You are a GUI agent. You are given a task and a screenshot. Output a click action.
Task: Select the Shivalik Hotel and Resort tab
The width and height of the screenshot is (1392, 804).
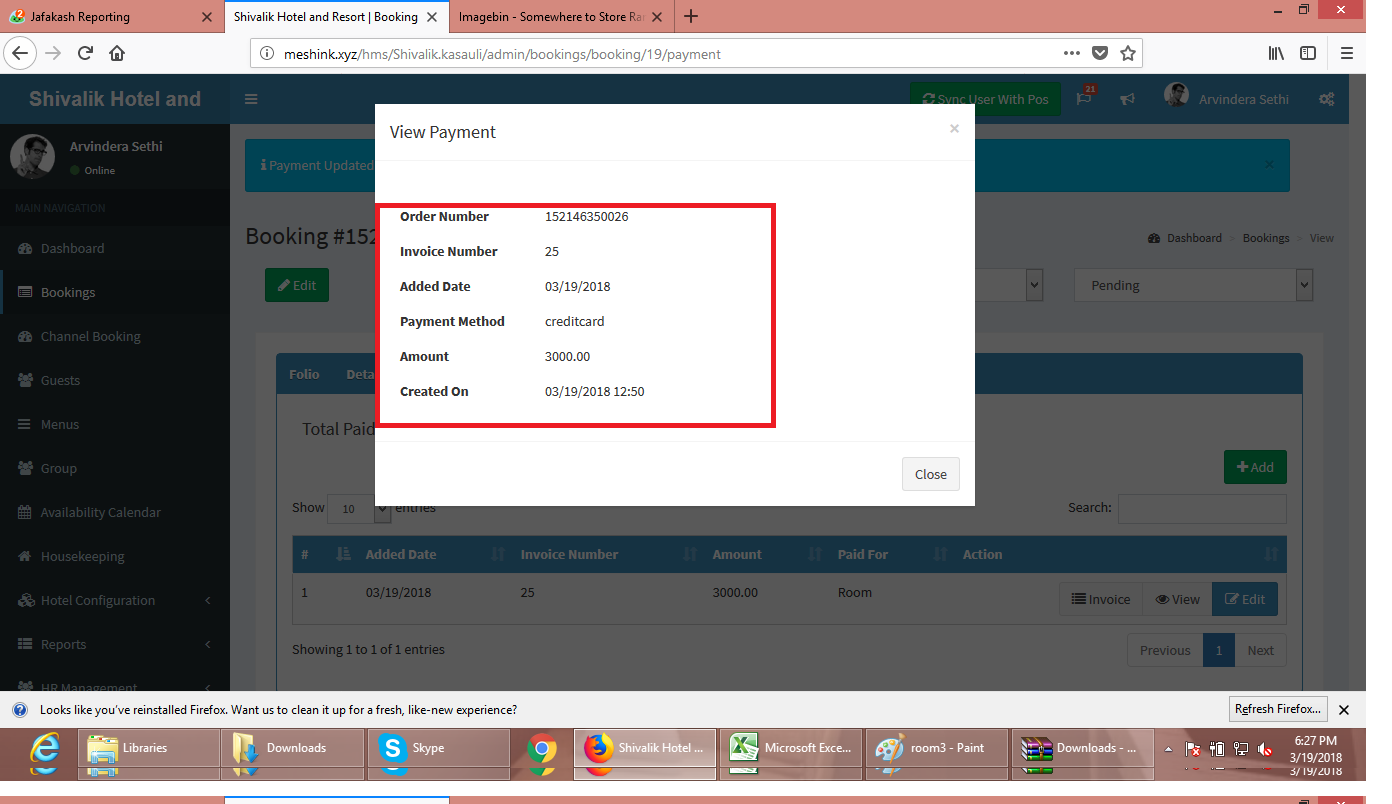coord(336,17)
